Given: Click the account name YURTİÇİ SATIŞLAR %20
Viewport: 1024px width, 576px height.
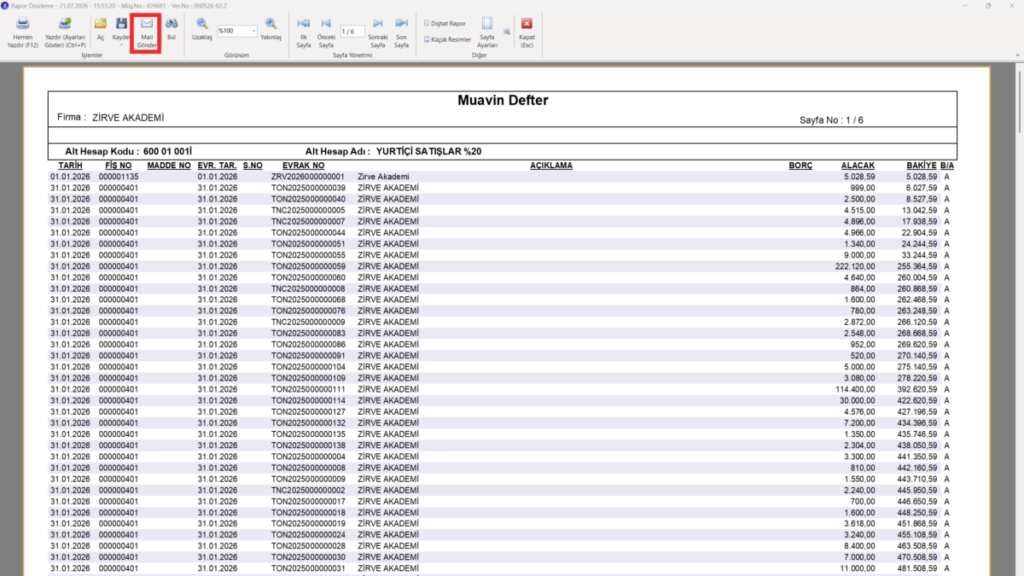Looking at the screenshot, I should (x=428, y=152).
